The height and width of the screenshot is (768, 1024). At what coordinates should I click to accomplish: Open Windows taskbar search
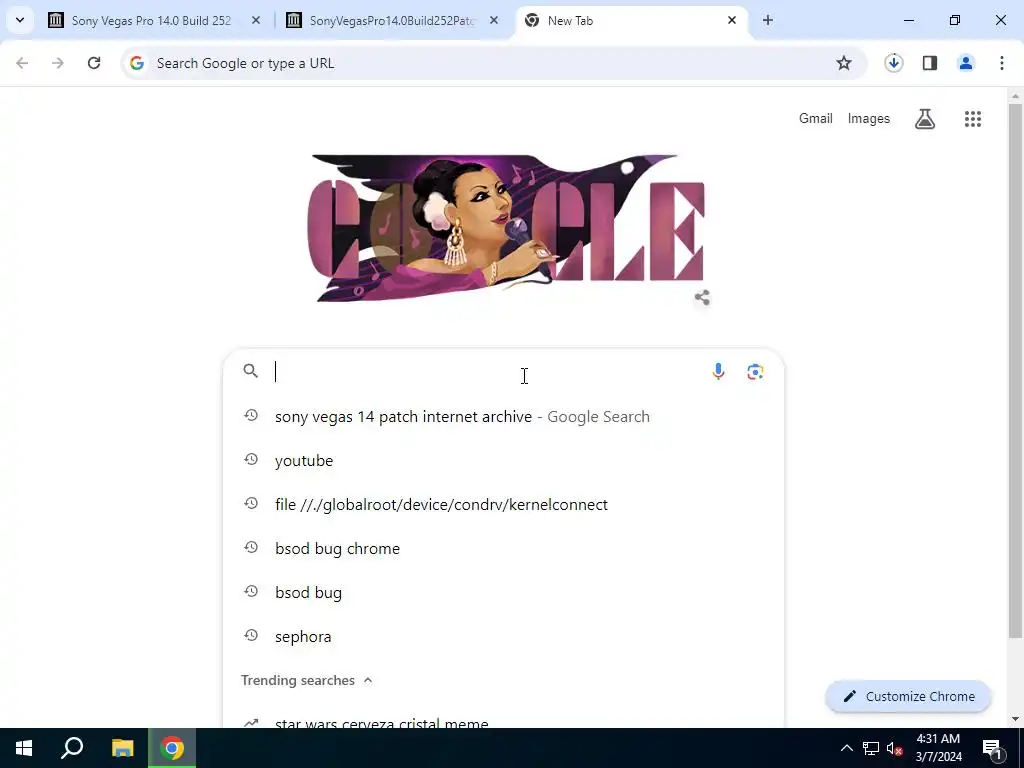72,748
